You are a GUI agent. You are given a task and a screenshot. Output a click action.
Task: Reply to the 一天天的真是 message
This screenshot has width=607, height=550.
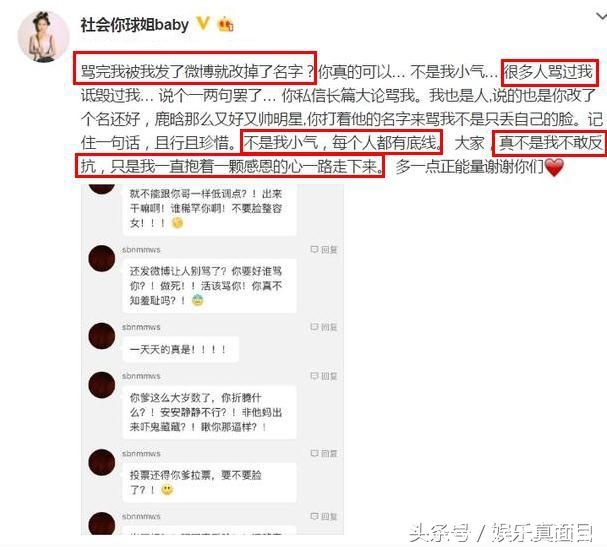pyautogui.click(x=324, y=327)
